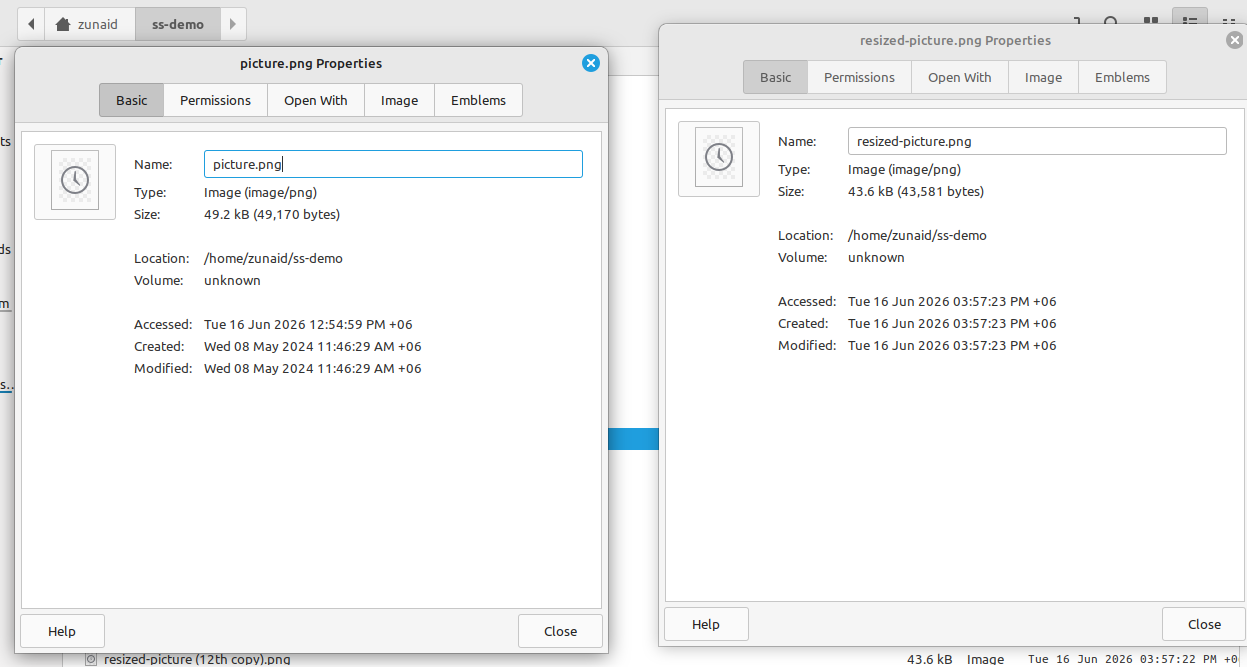Open Permissions tab in picture.png Properties

pos(215,100)
